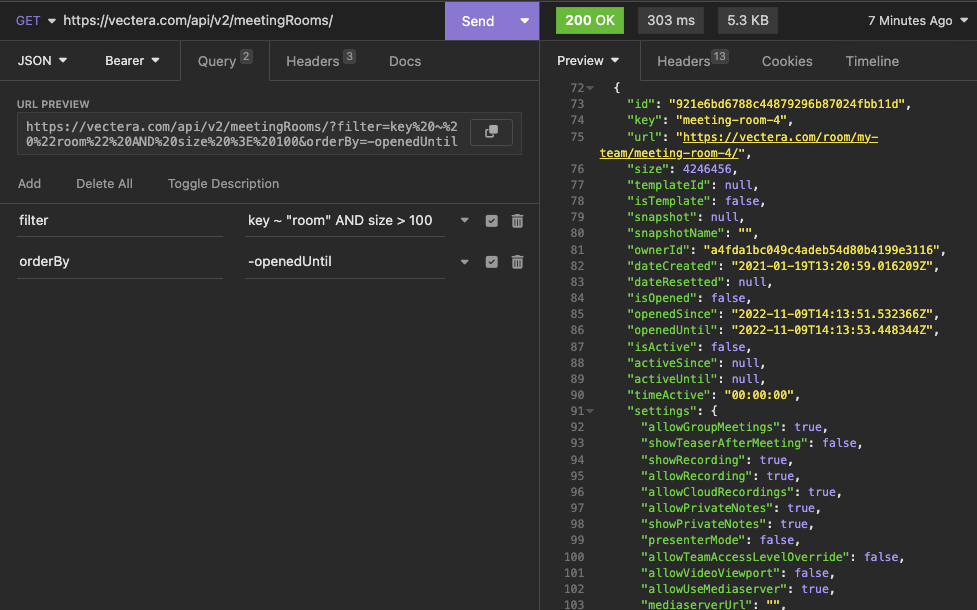977x610 pixels.
Task: Click the "allowVideoViewport" key
Action: pyautogui.click(x=710, y=573)
